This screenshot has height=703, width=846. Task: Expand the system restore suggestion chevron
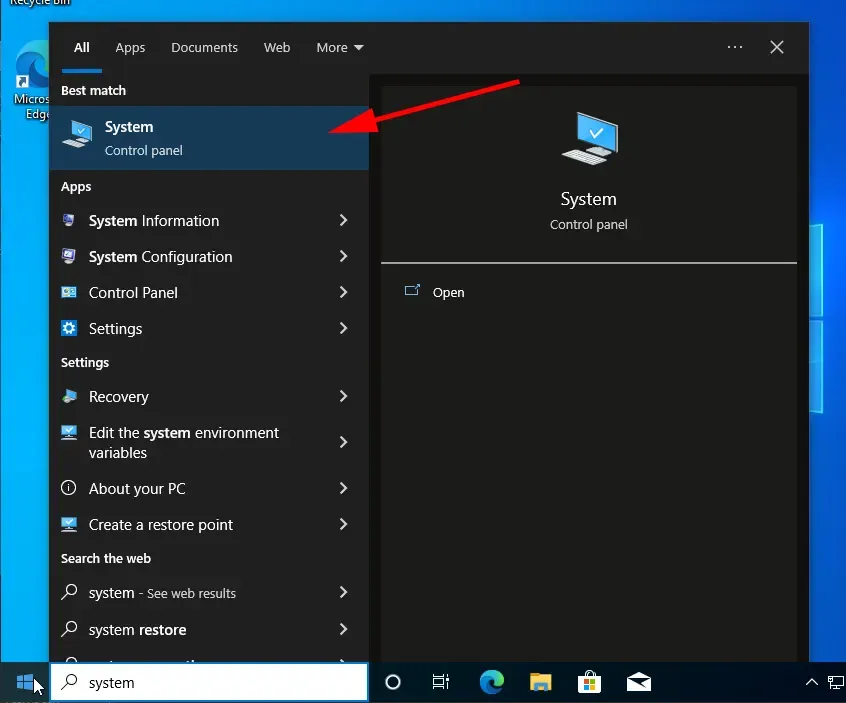[343, 629]
